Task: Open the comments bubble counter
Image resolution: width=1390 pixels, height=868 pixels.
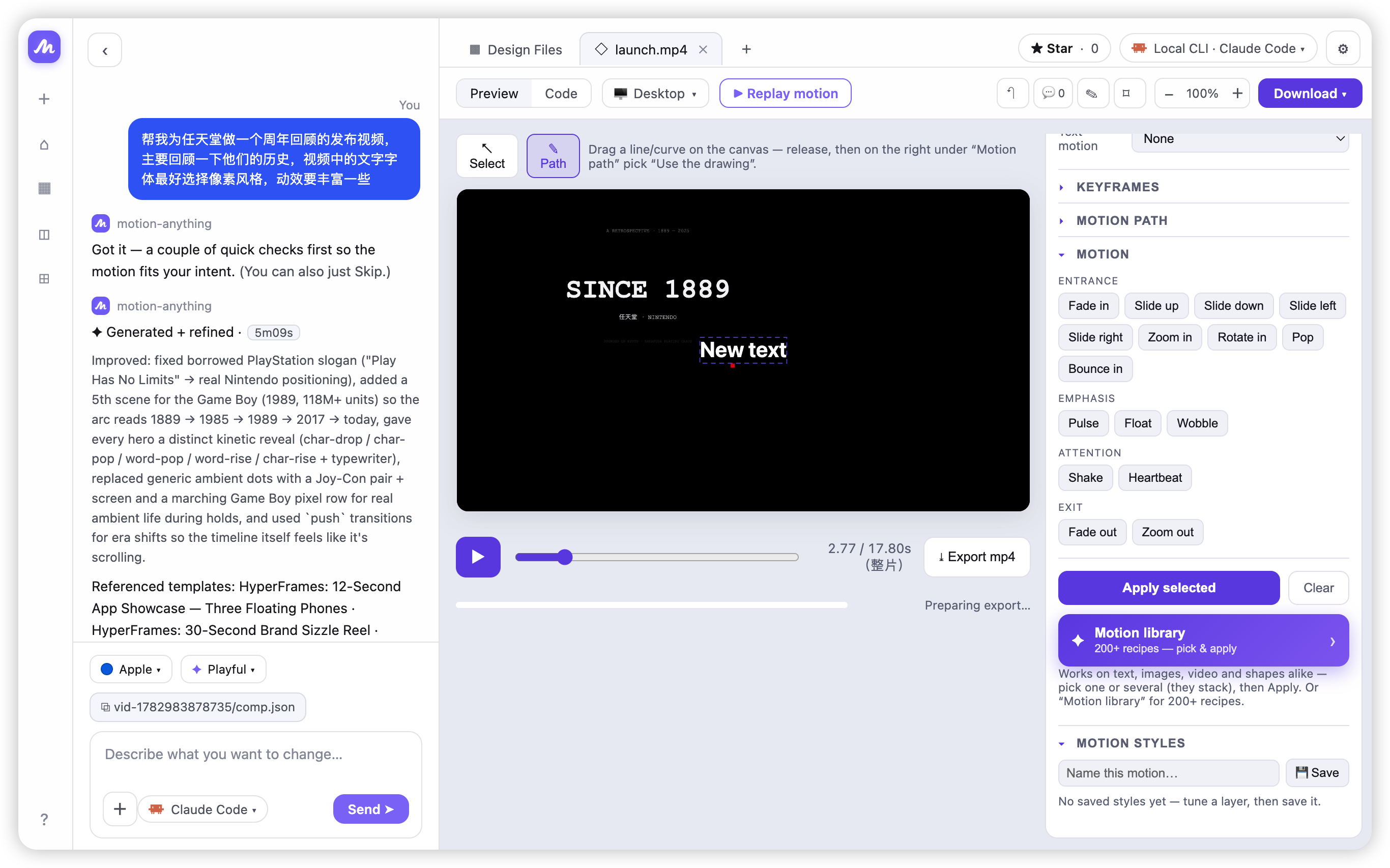Action: (1053, 93)
